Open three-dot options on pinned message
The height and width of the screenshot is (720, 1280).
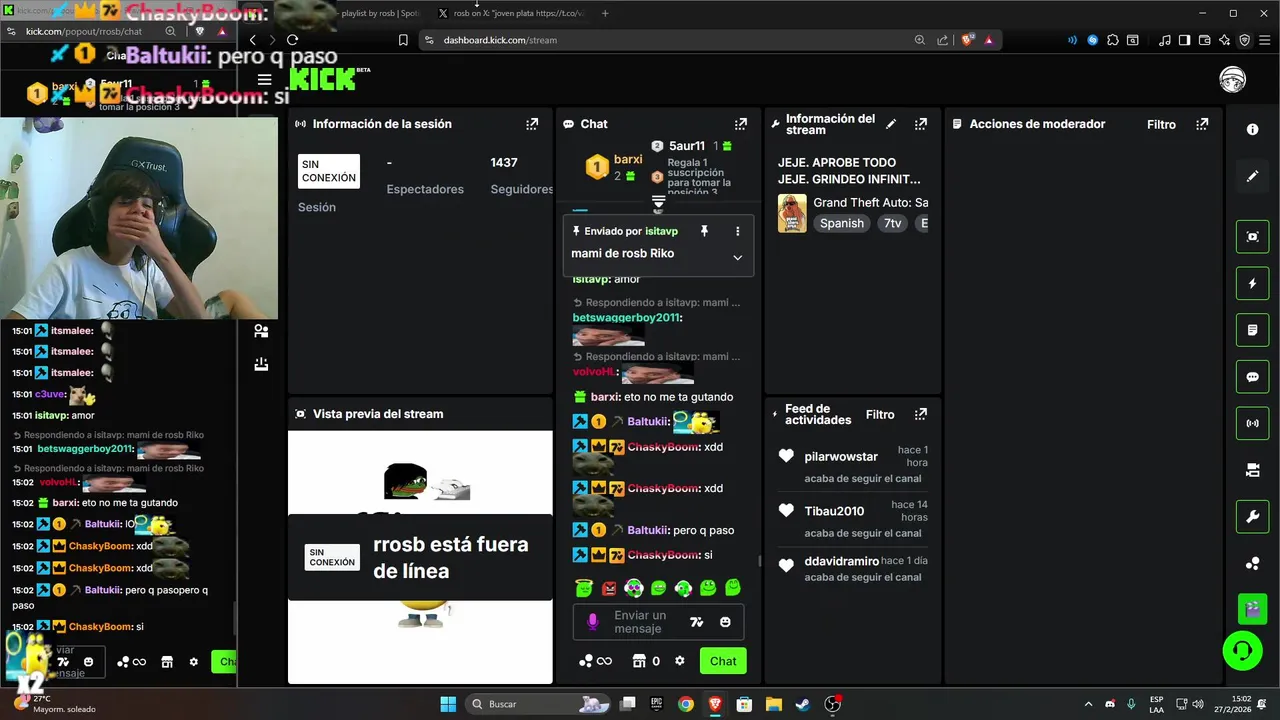coord(738,231)
